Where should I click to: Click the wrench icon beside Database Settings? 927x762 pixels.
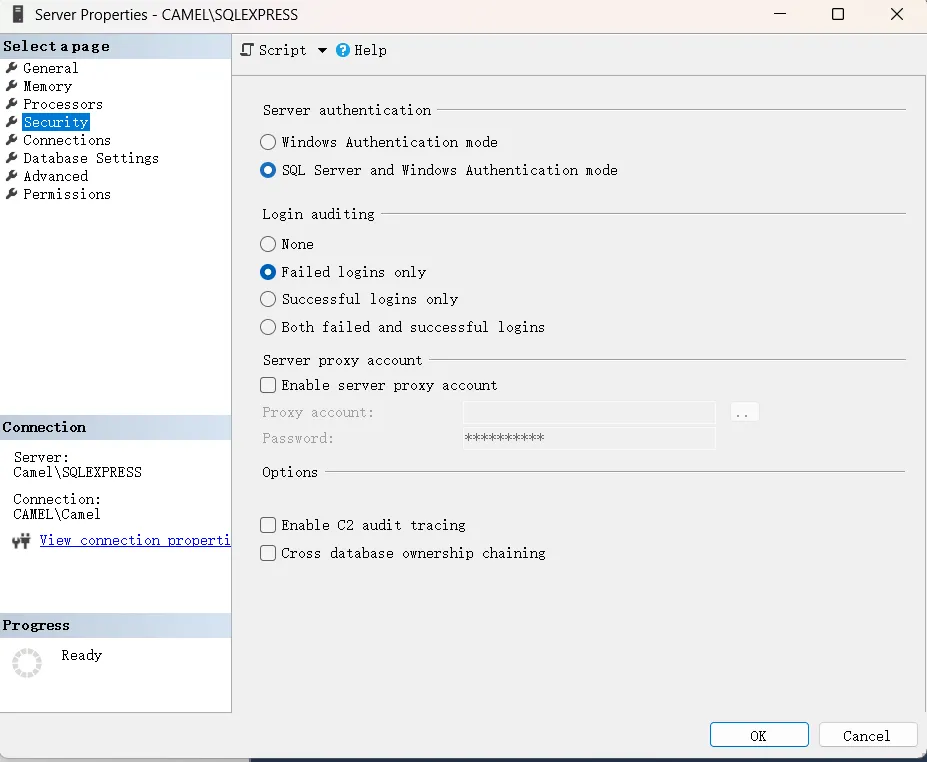(11, 158)
